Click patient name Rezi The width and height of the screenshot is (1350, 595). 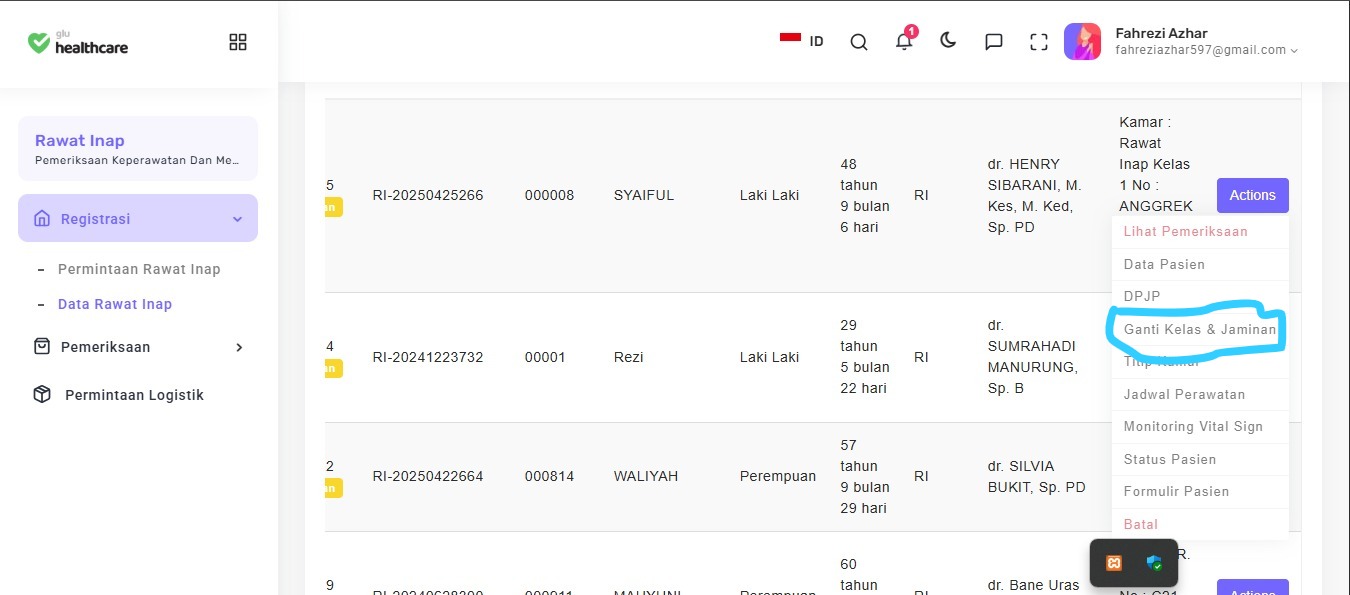(629, 357)
